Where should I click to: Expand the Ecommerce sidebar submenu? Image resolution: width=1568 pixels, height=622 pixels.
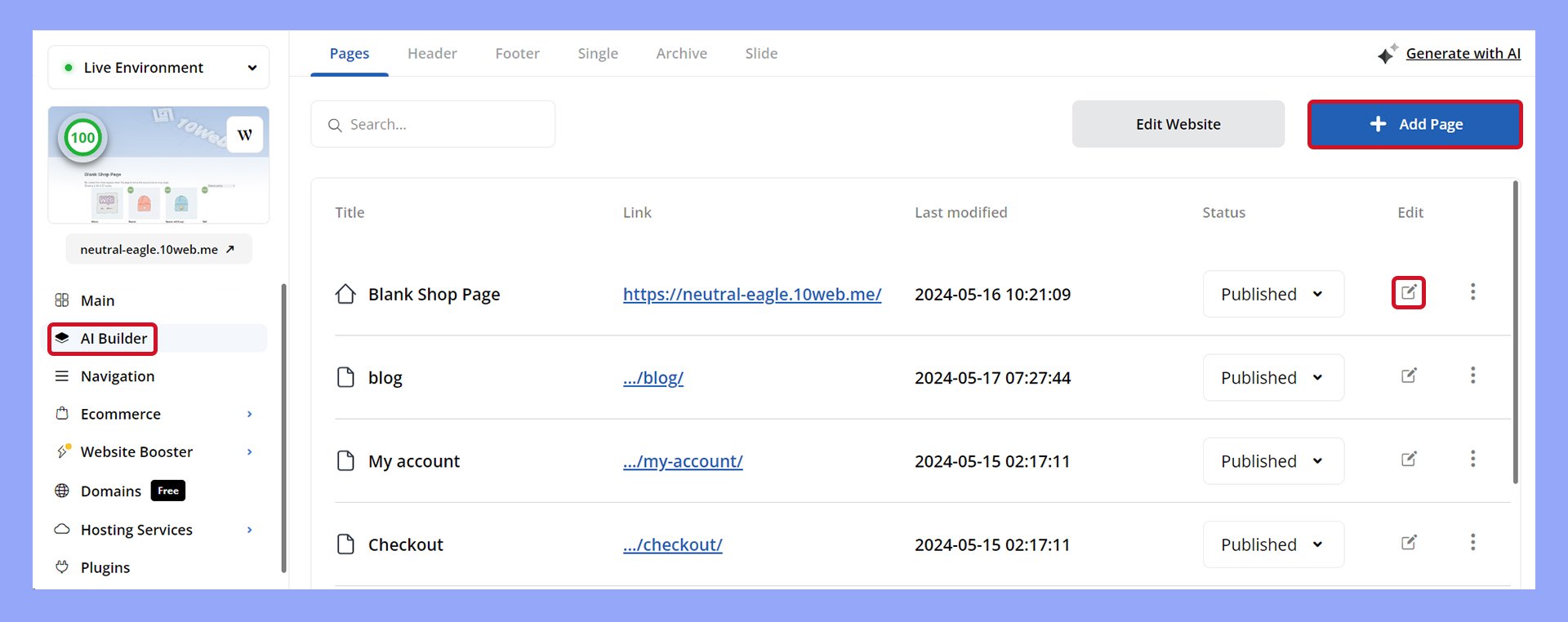(249, 415)
